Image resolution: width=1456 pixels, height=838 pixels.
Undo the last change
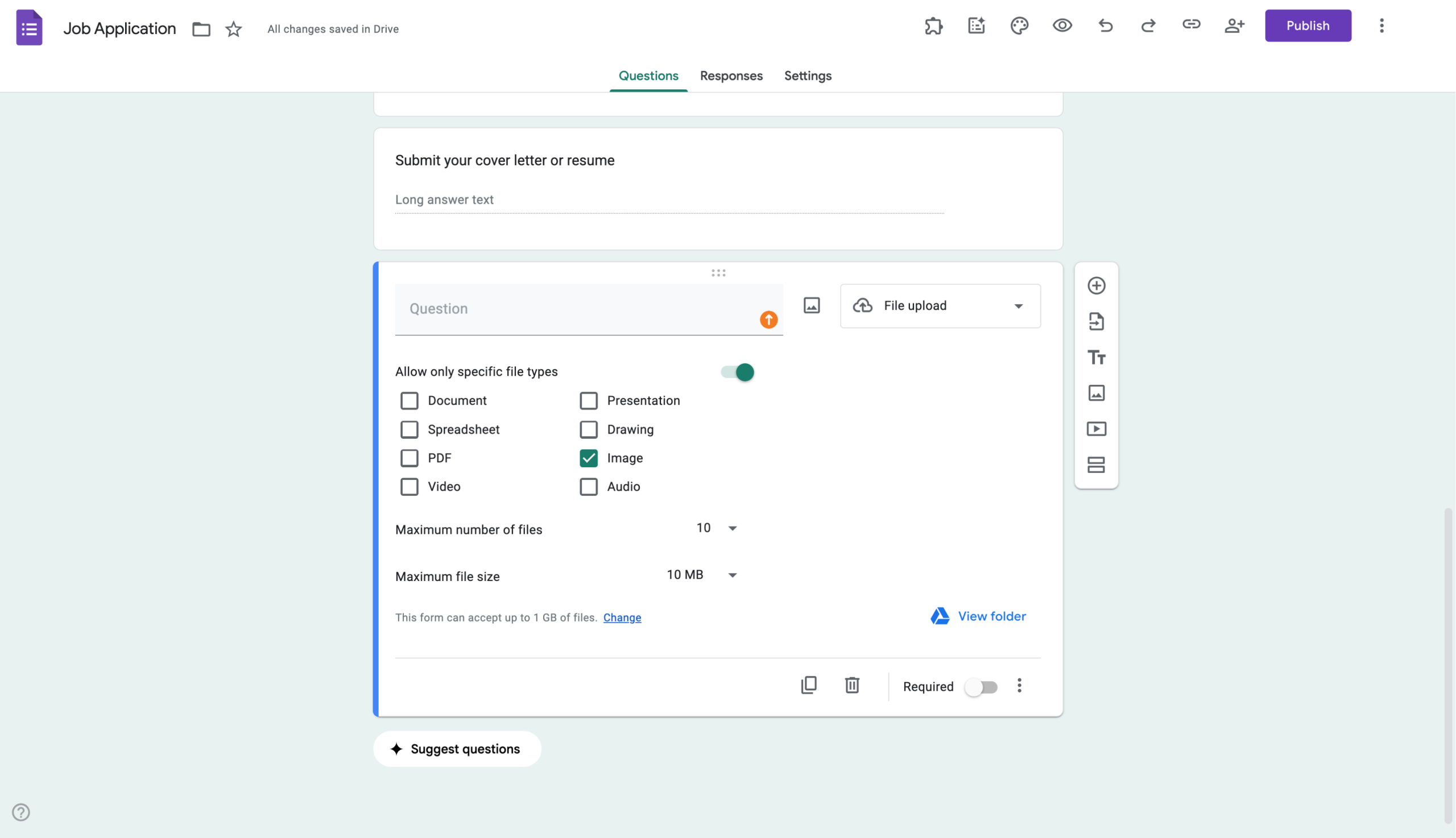point(1105,26)
